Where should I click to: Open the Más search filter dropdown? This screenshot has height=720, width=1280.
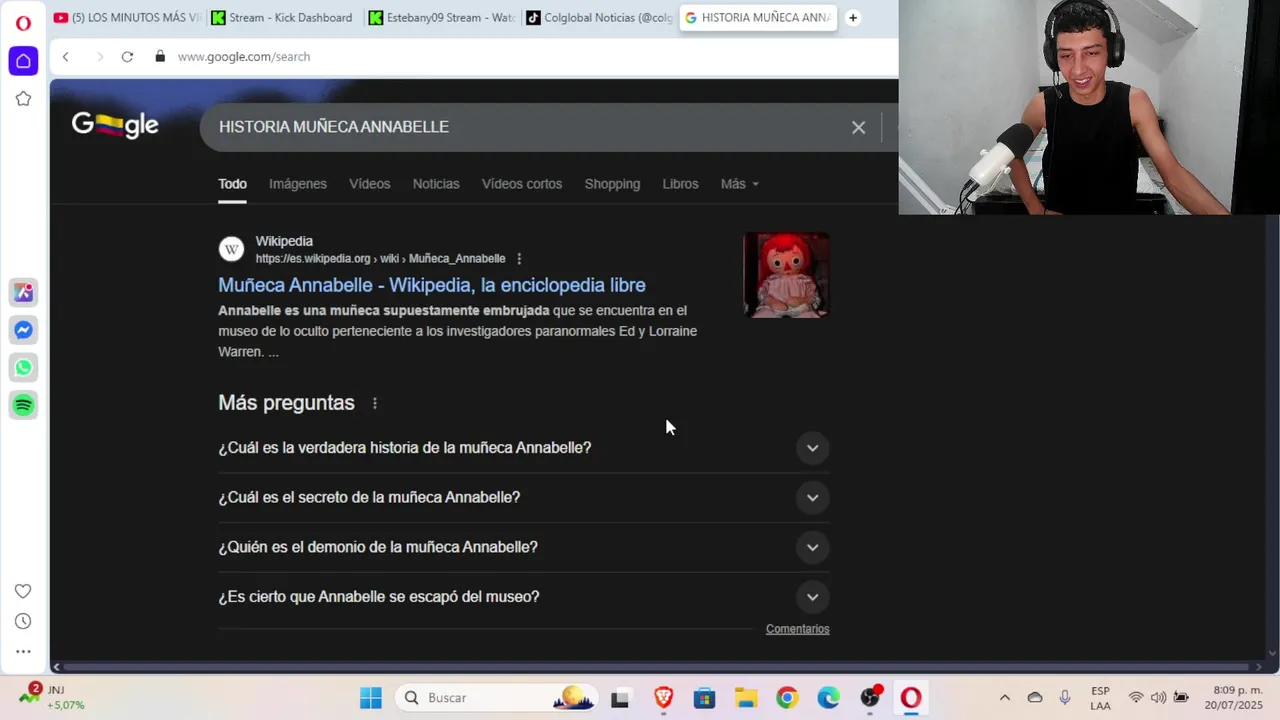tap(739, 184)
